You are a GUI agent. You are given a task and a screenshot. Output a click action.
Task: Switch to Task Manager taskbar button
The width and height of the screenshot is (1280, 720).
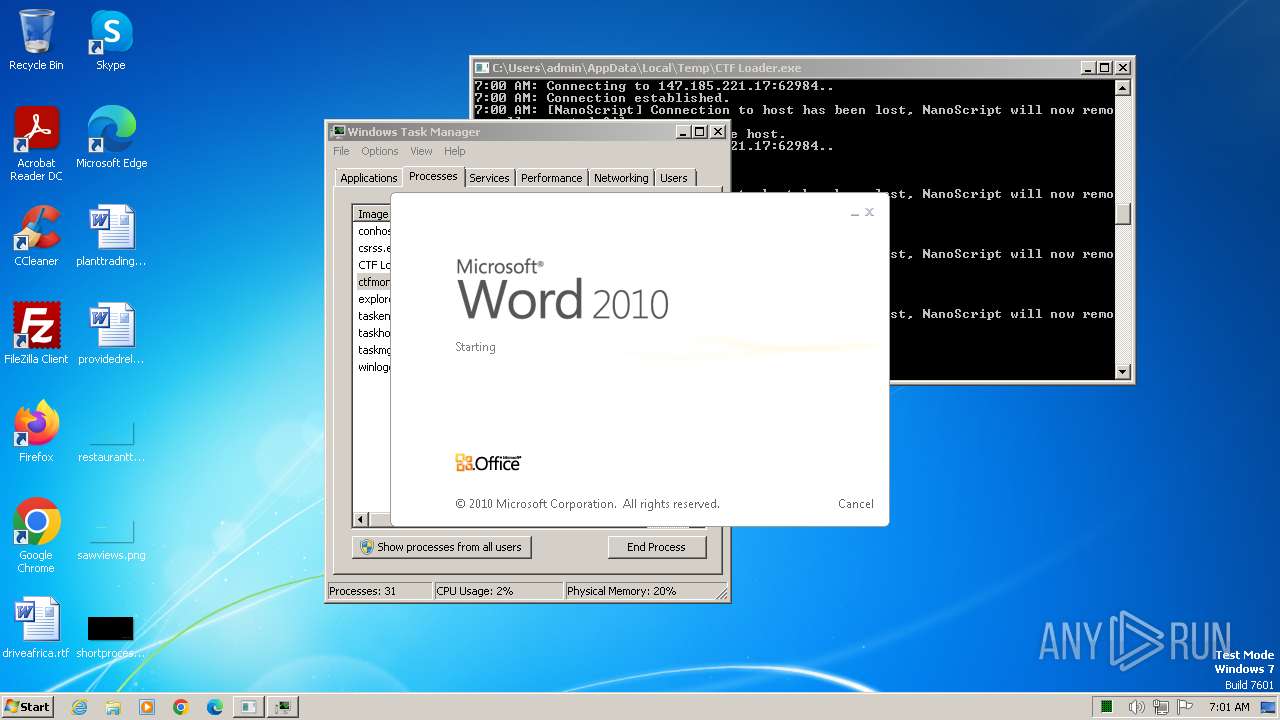pyautogui.click(x=283, y=707)
